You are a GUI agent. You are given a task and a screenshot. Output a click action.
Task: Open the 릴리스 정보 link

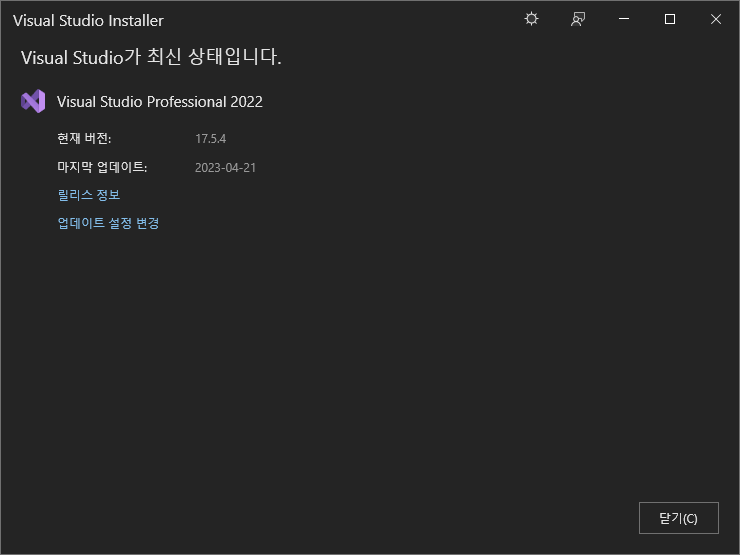click(x=89, y=195)
